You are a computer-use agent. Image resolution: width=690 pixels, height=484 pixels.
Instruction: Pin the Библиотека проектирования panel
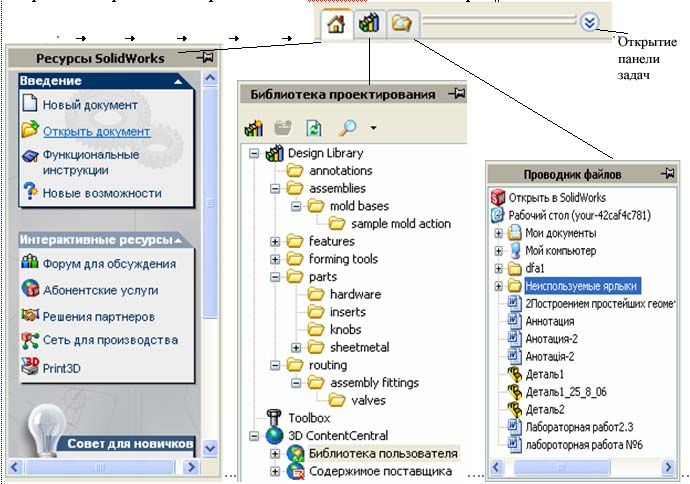pyautogui.click(x=457, y=93)
